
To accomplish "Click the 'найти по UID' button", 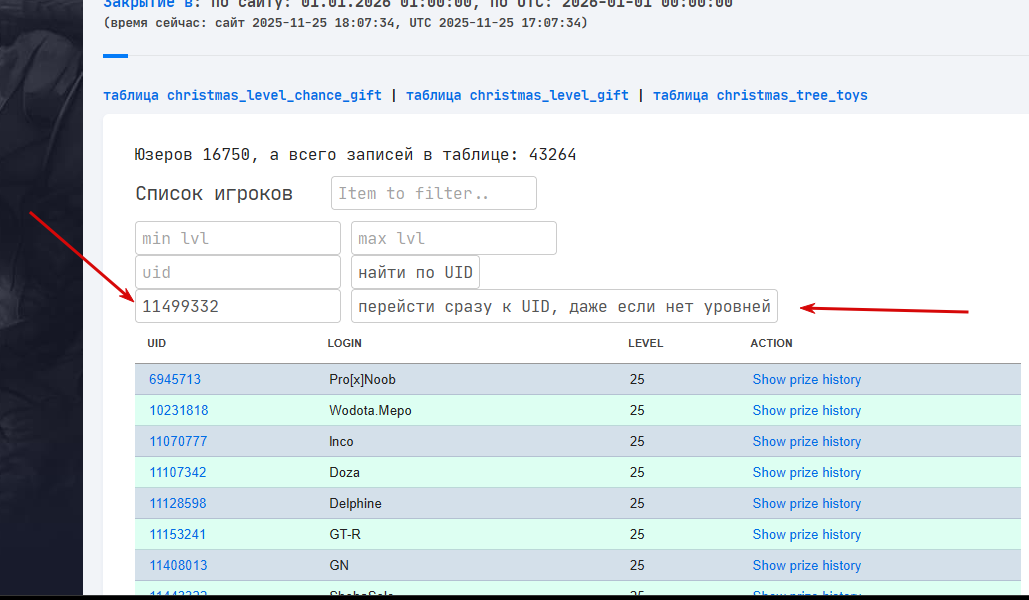I will 415,272.
